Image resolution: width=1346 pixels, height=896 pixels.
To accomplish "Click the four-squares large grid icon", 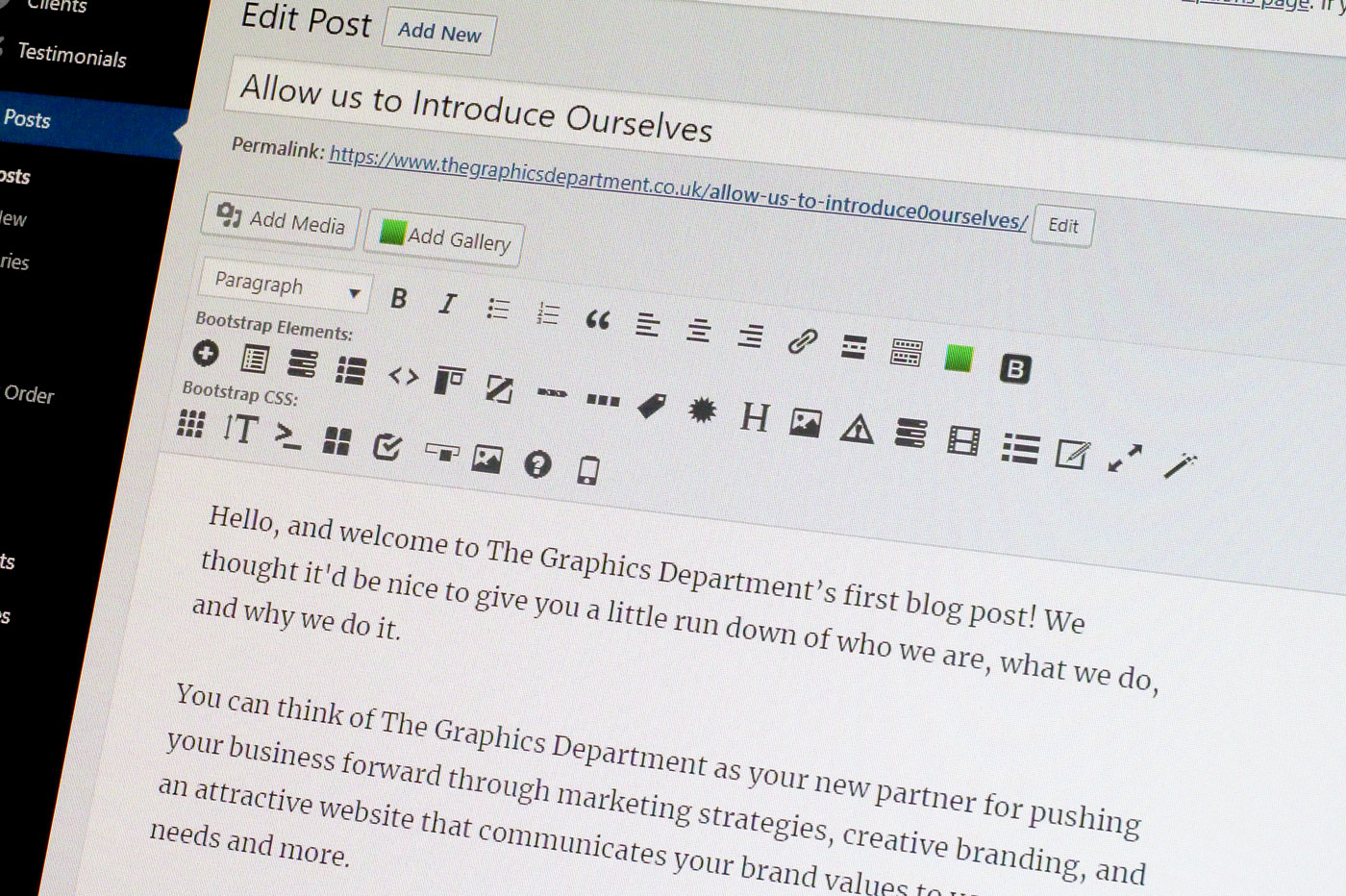I will pyautogui.click(x=336, y=441).
